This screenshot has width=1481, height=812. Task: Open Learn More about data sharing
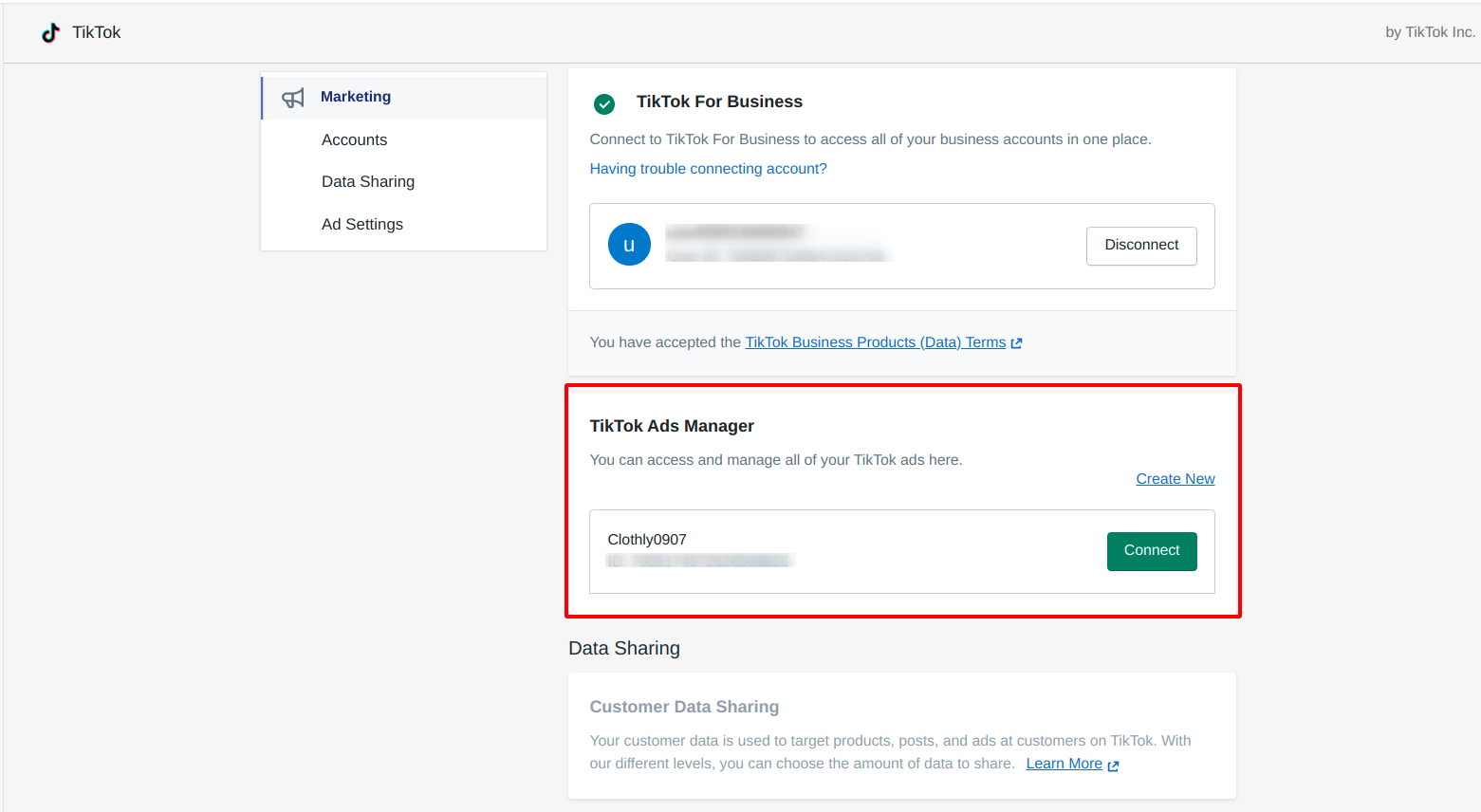[1064, 764]
